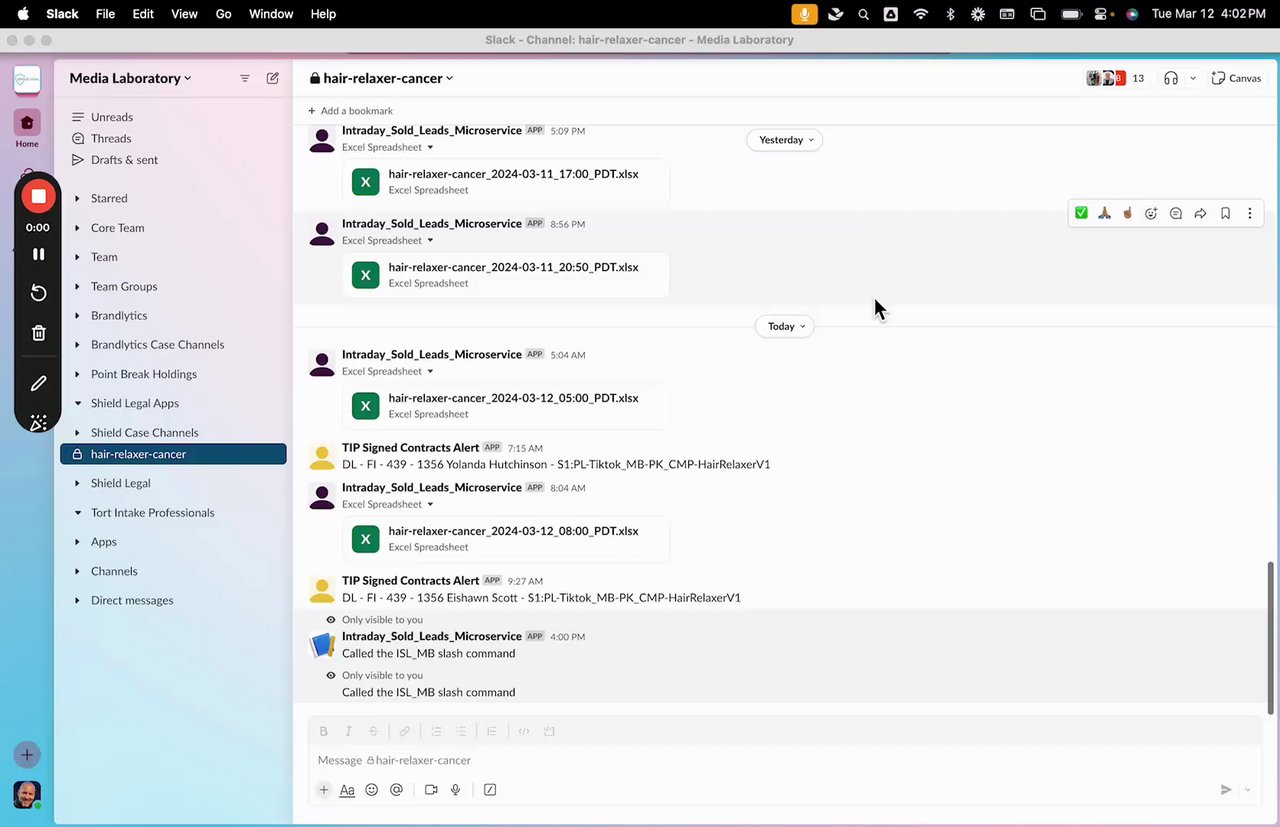1280x827 pixels.
Task: Pause the screen recording
Action: 38,254
